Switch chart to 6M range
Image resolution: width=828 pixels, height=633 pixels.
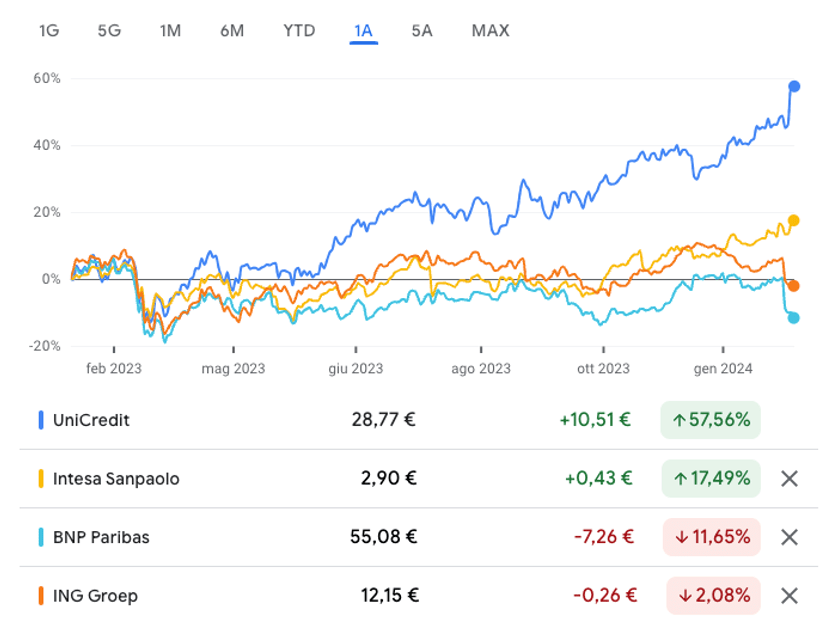[x=232, y=31]
